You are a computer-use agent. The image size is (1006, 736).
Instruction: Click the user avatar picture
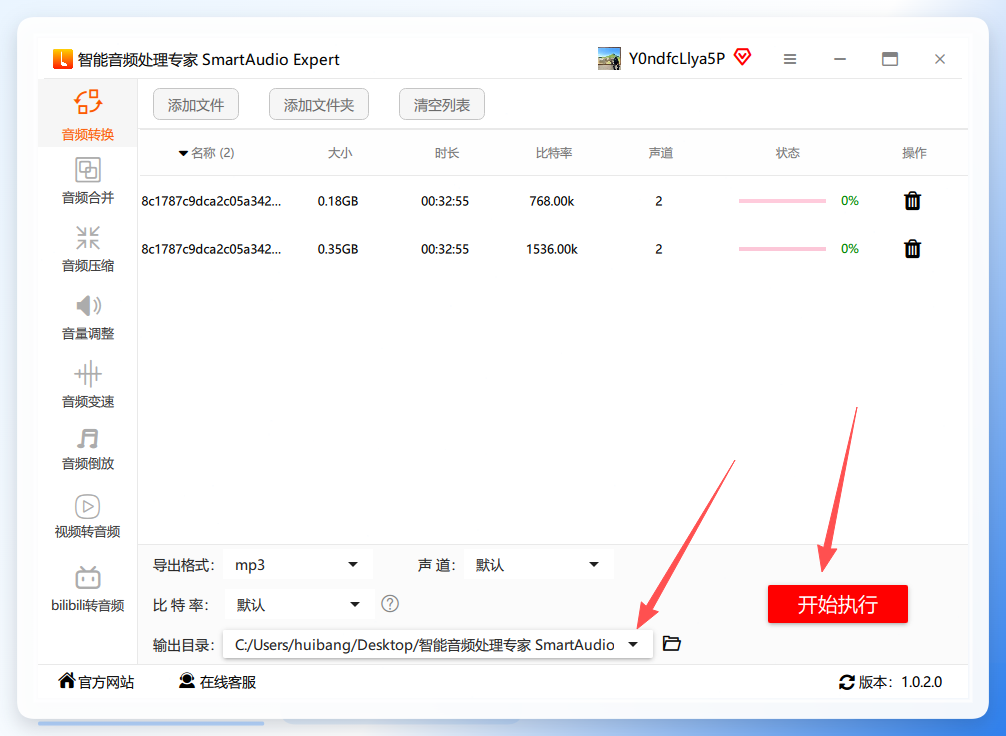tap(610, 58)
